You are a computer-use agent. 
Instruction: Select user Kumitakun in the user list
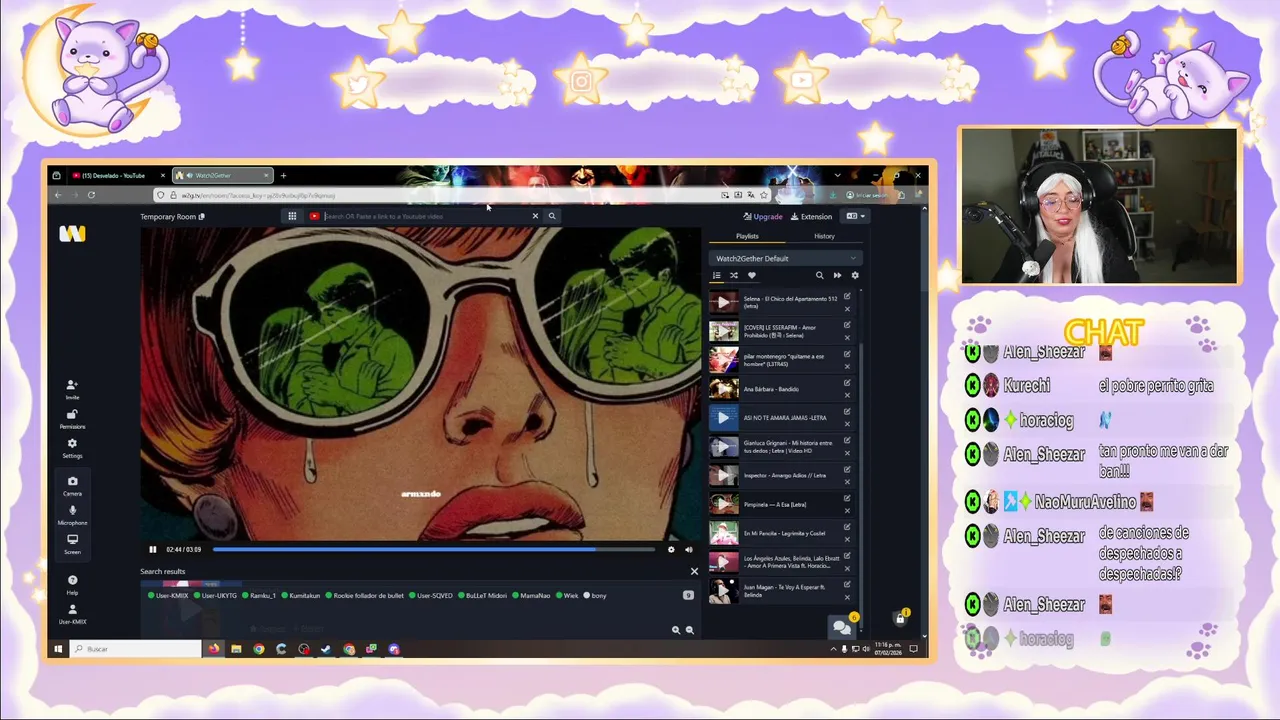tap(301, 595)
